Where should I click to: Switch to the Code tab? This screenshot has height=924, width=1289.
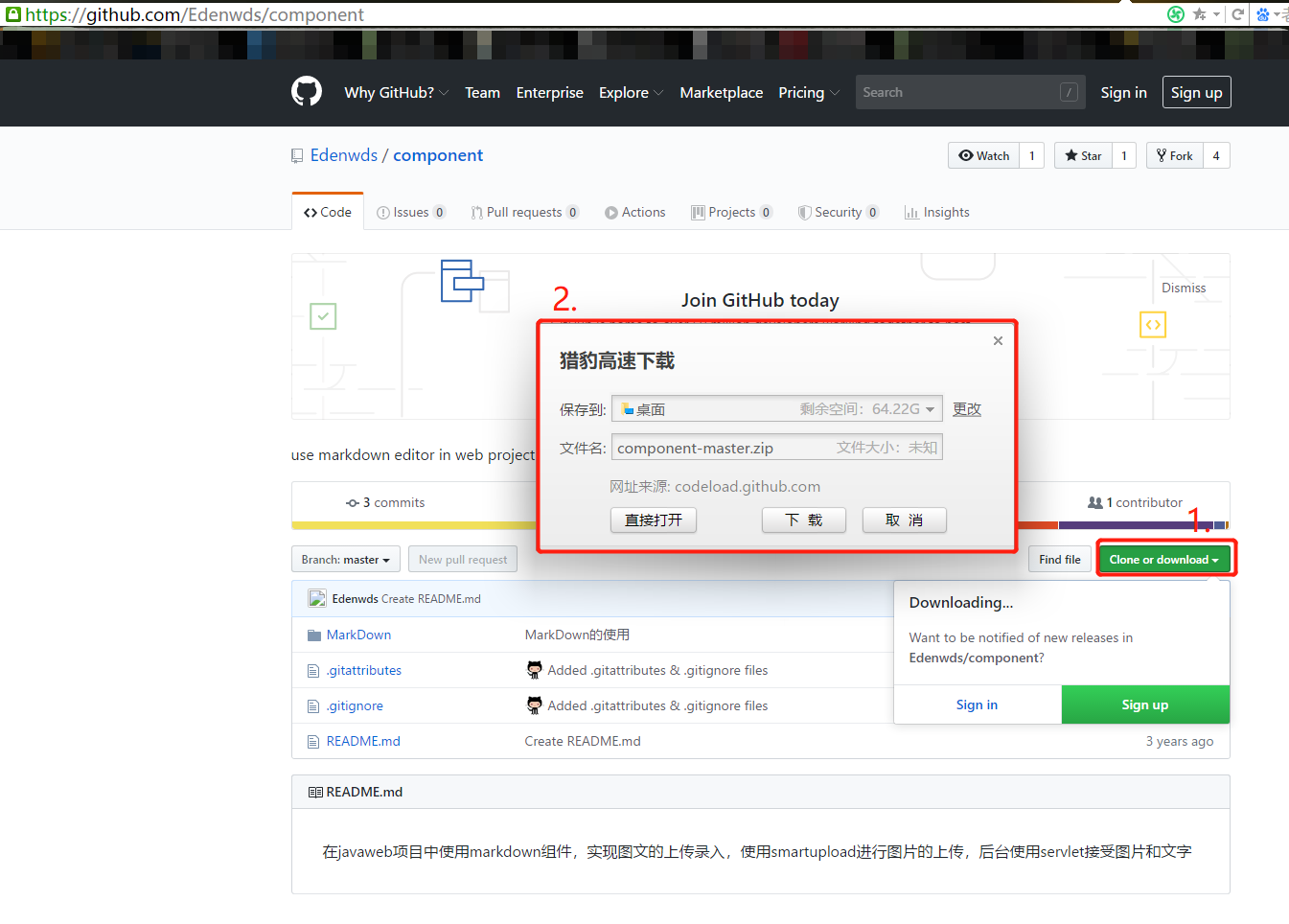(328, 212)
